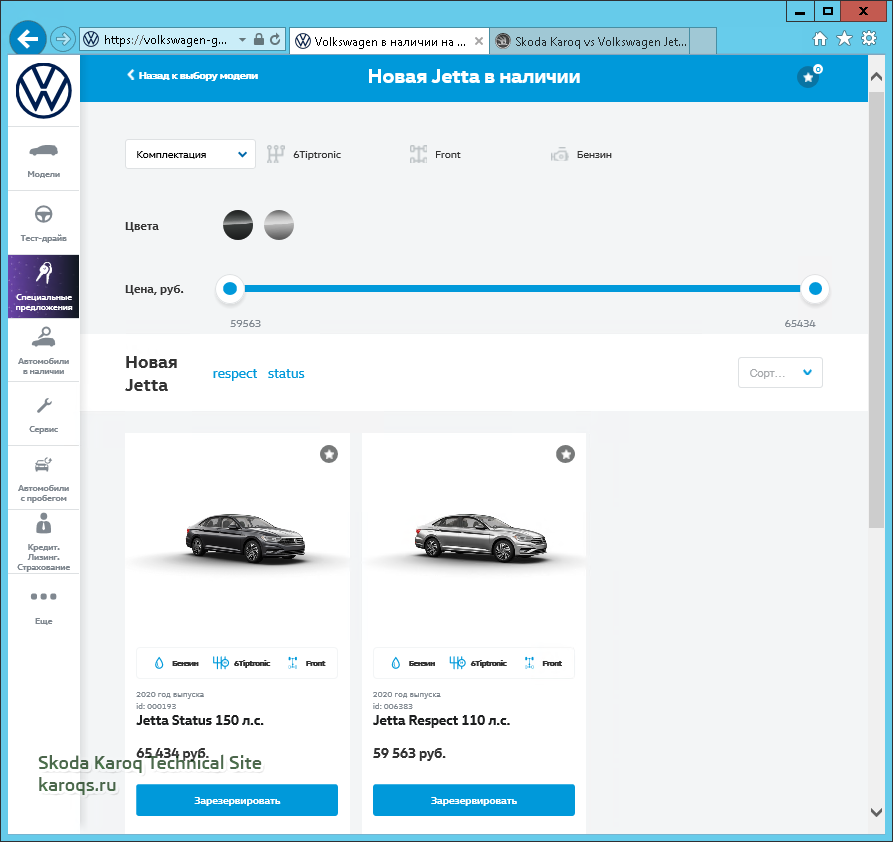This screenshot has width=893, height=842.
Task: Click the id: 006383 text
Action: coord(392,706)
